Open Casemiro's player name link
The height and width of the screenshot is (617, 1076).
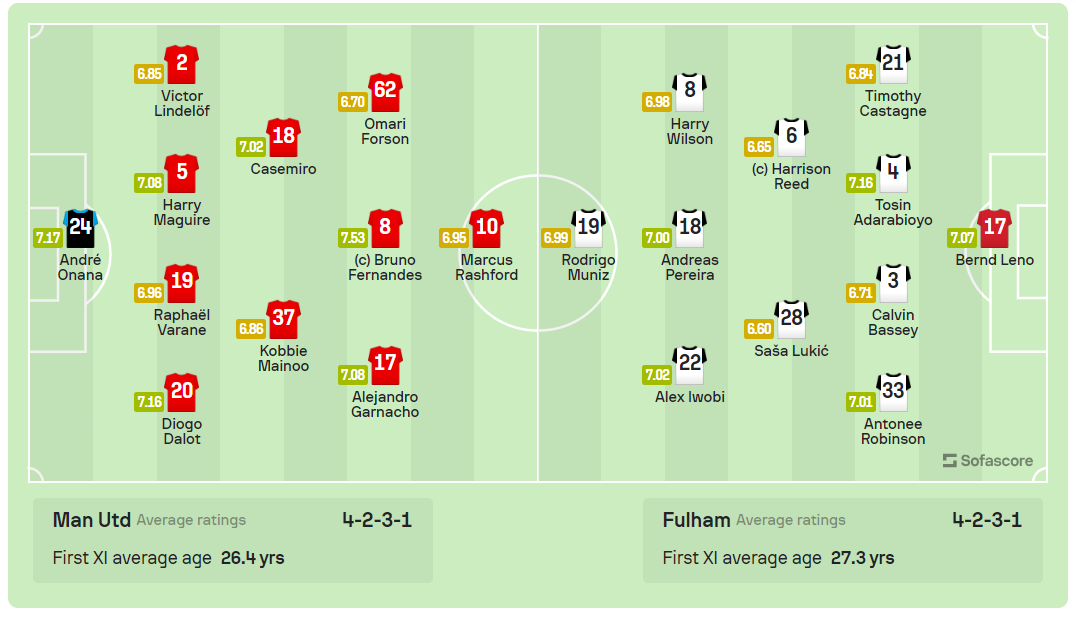point(283,169)
